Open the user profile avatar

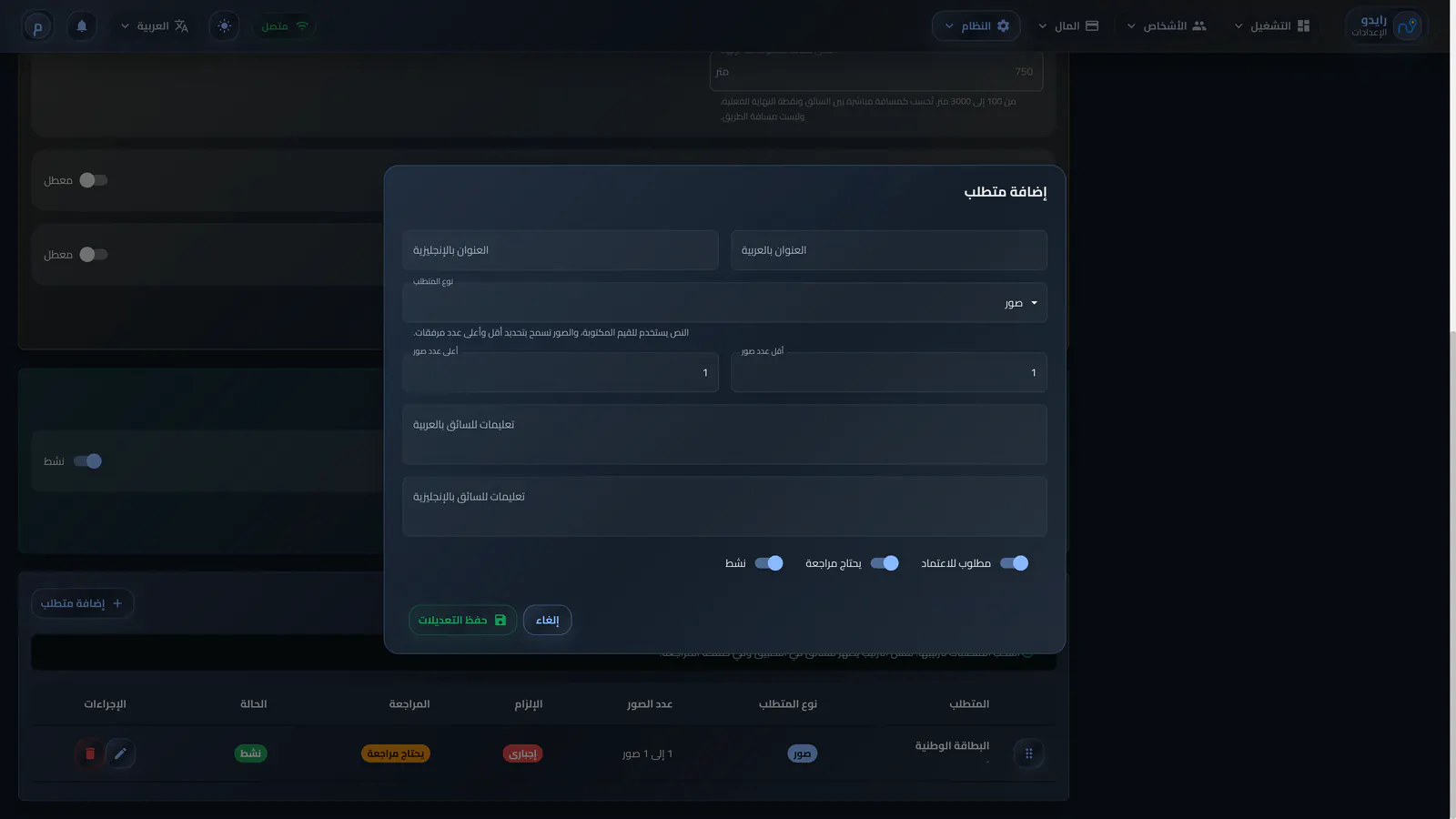[37, 26]
